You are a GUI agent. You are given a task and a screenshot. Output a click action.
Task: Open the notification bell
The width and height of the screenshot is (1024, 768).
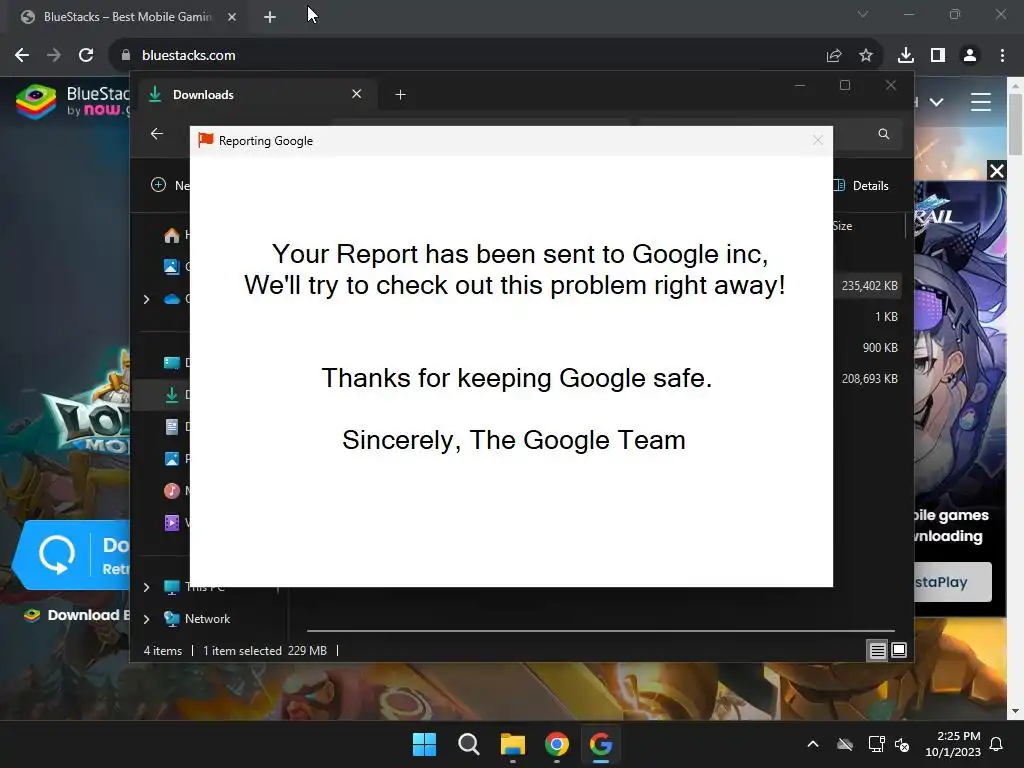[x=997, y=744]
